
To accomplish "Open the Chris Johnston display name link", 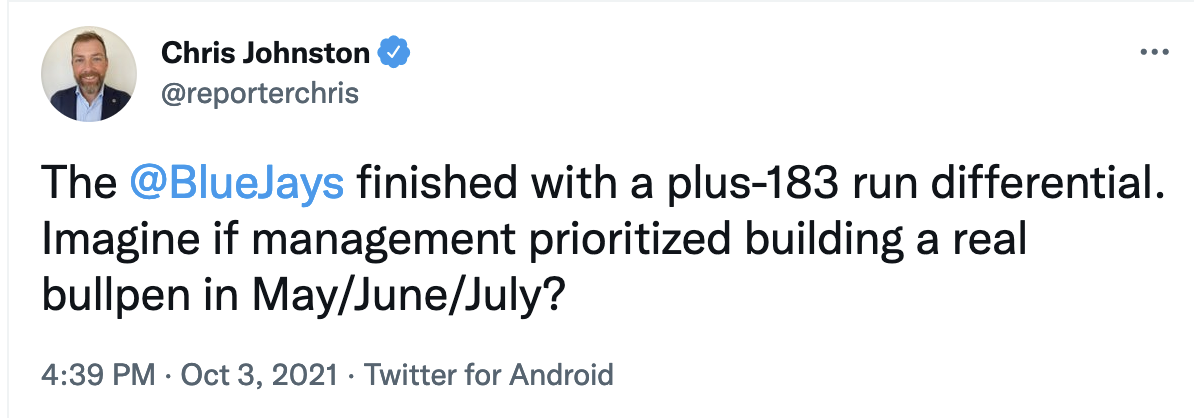I will pos(267,52).
